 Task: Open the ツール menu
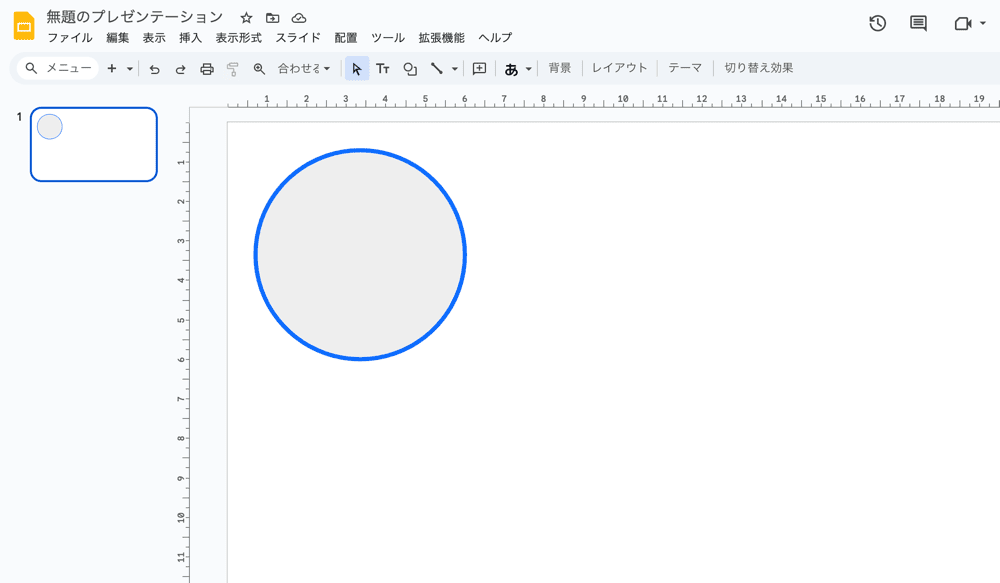point(388,38)
